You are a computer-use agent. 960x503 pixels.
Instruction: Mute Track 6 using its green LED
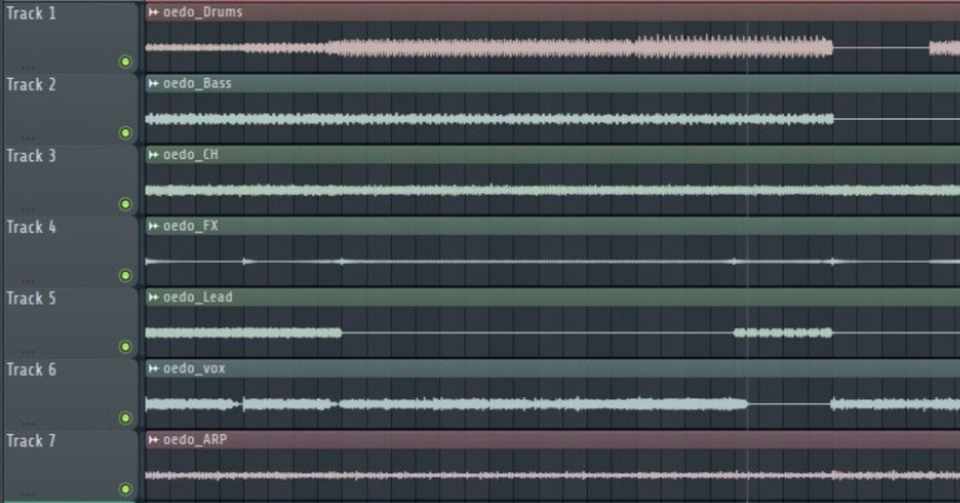pyautogui.click(x=125, y=418)
